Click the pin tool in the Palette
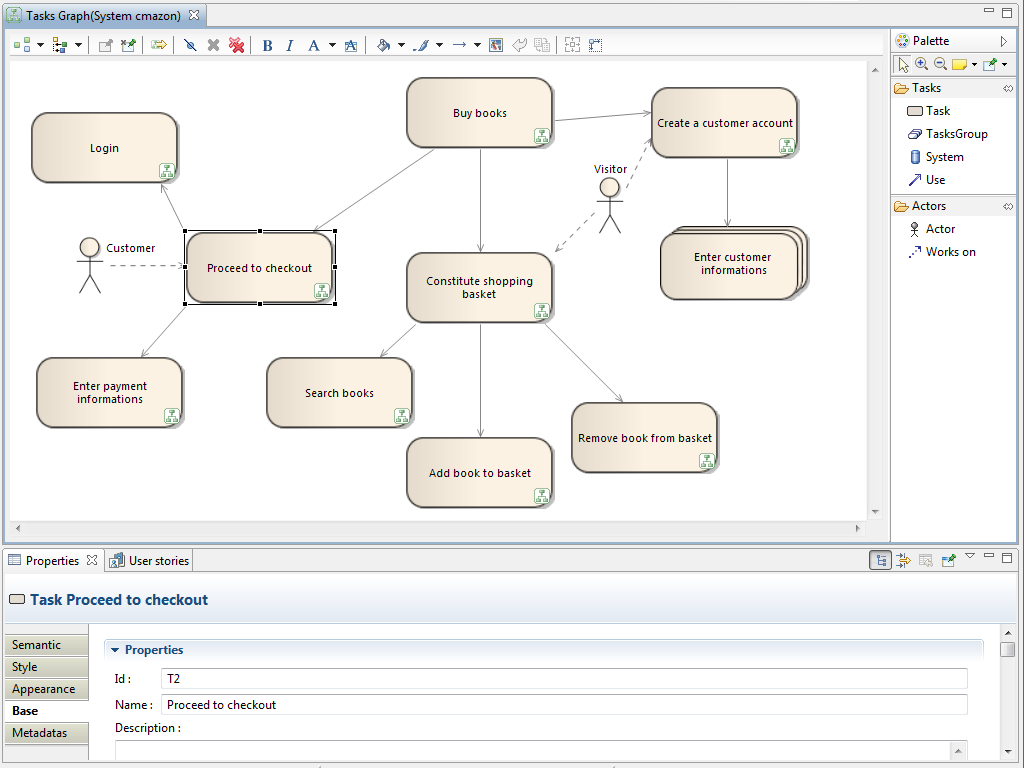This screenshot has width=1024, height=768. click(990, 64)
